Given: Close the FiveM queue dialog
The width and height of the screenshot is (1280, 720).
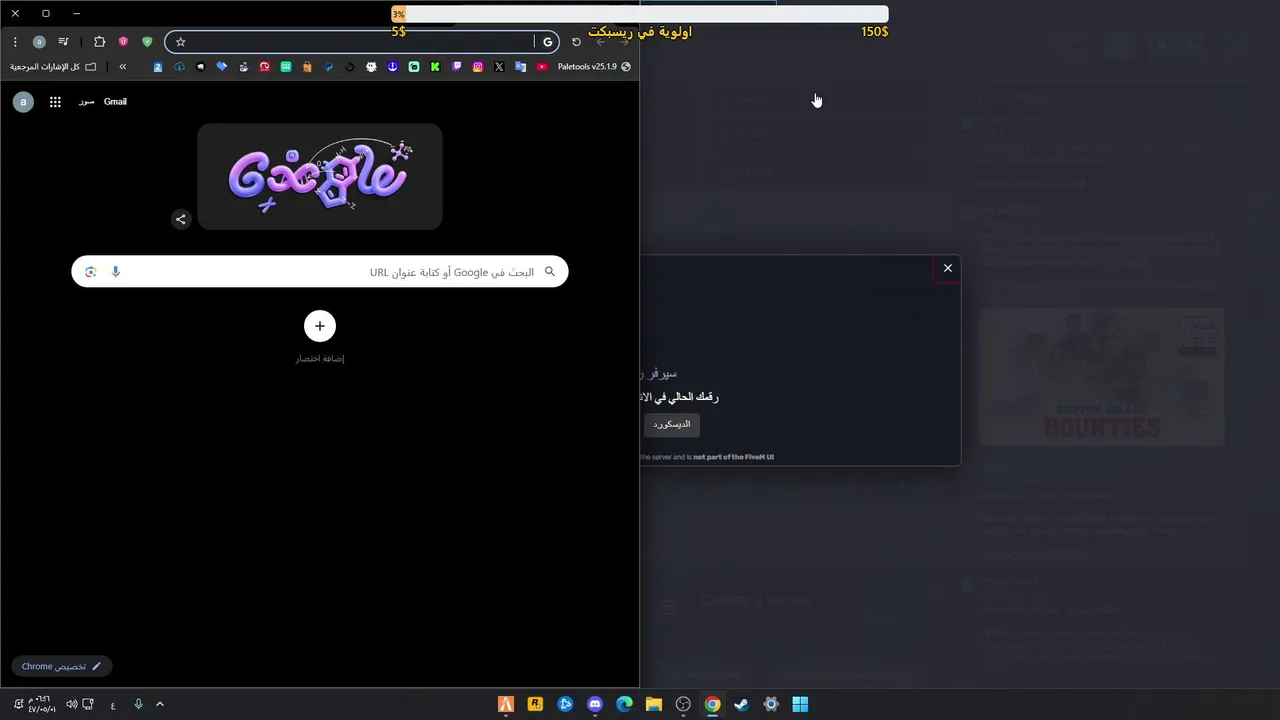Looking at the screenshot, I should (x=948, y=267).
